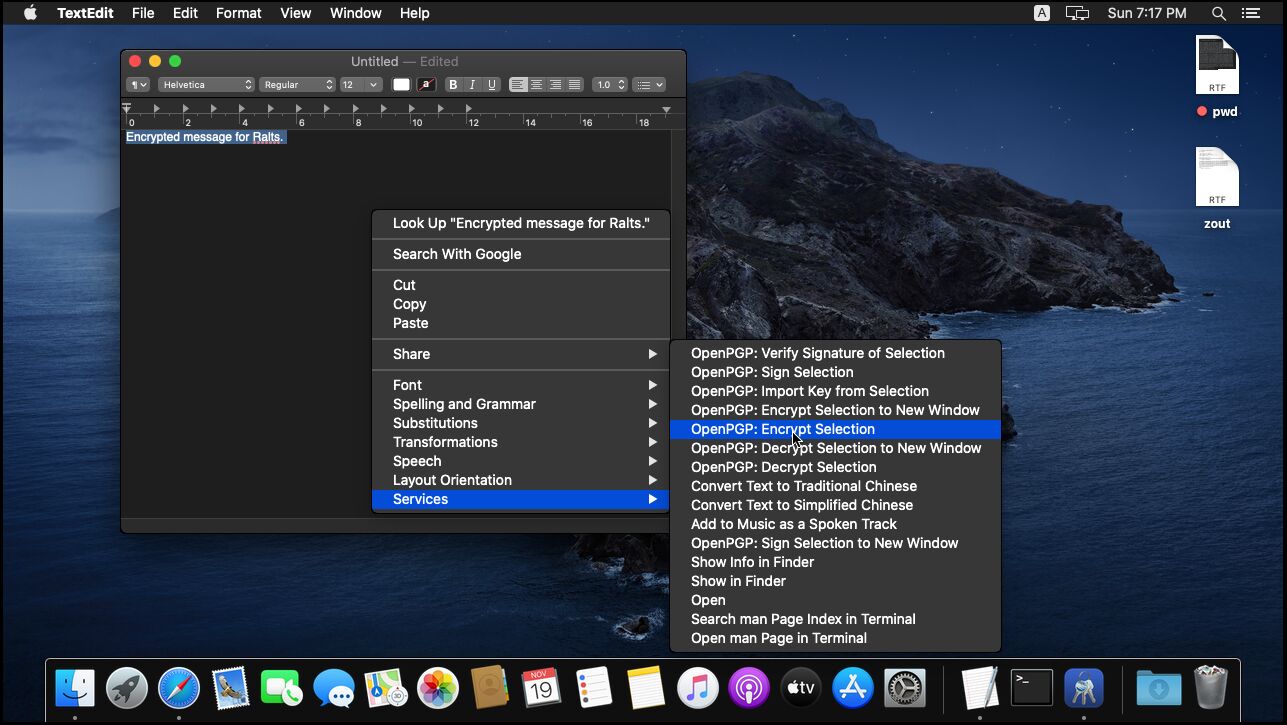Open GPG Keychain from the Dock
Screen dimensions: 1287x725
[1083, 688]
